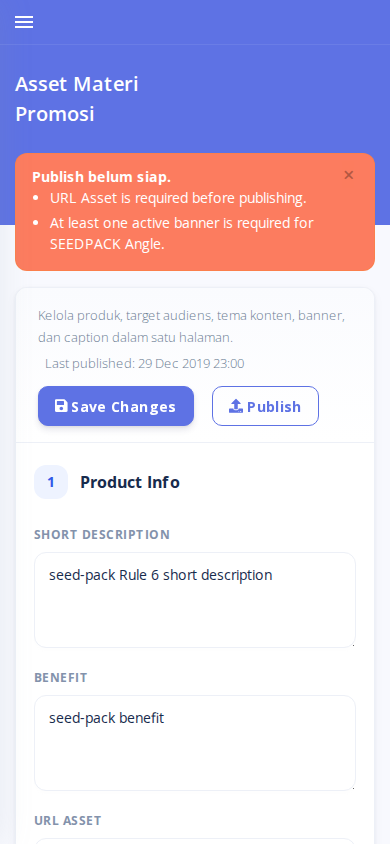Click the SEEDPACK Angle banner error message
The height and width of the screenshot is (844, 390).
click(182, 234)
